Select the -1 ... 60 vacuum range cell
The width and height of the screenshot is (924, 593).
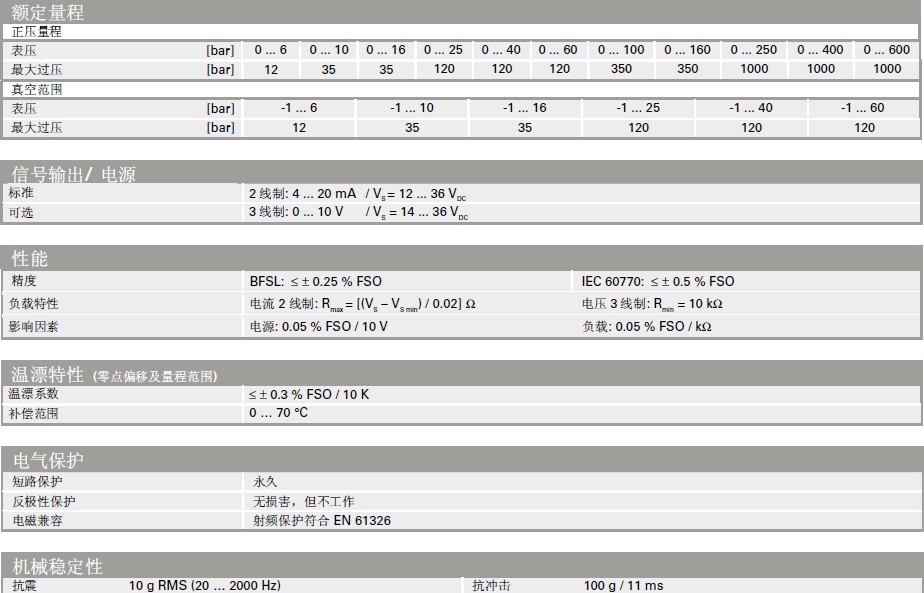[x=863, y=108]
